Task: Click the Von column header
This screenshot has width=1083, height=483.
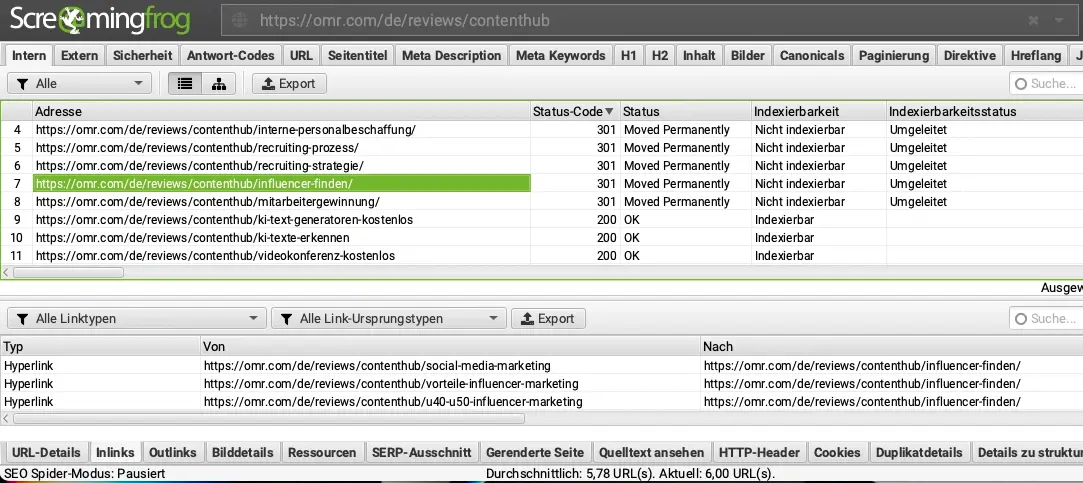Action: [x=450, y=346]
